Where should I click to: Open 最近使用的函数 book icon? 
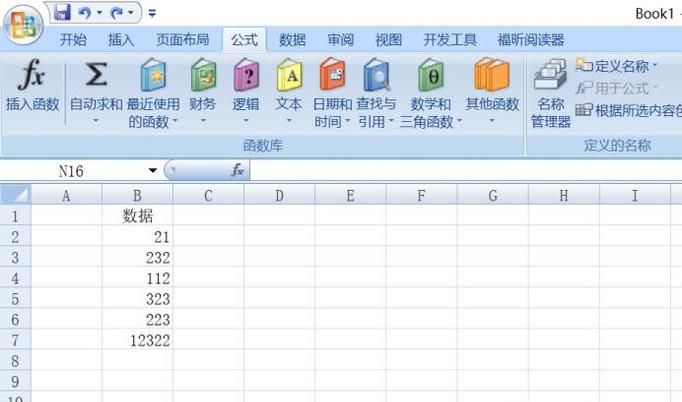coord(154,75)
